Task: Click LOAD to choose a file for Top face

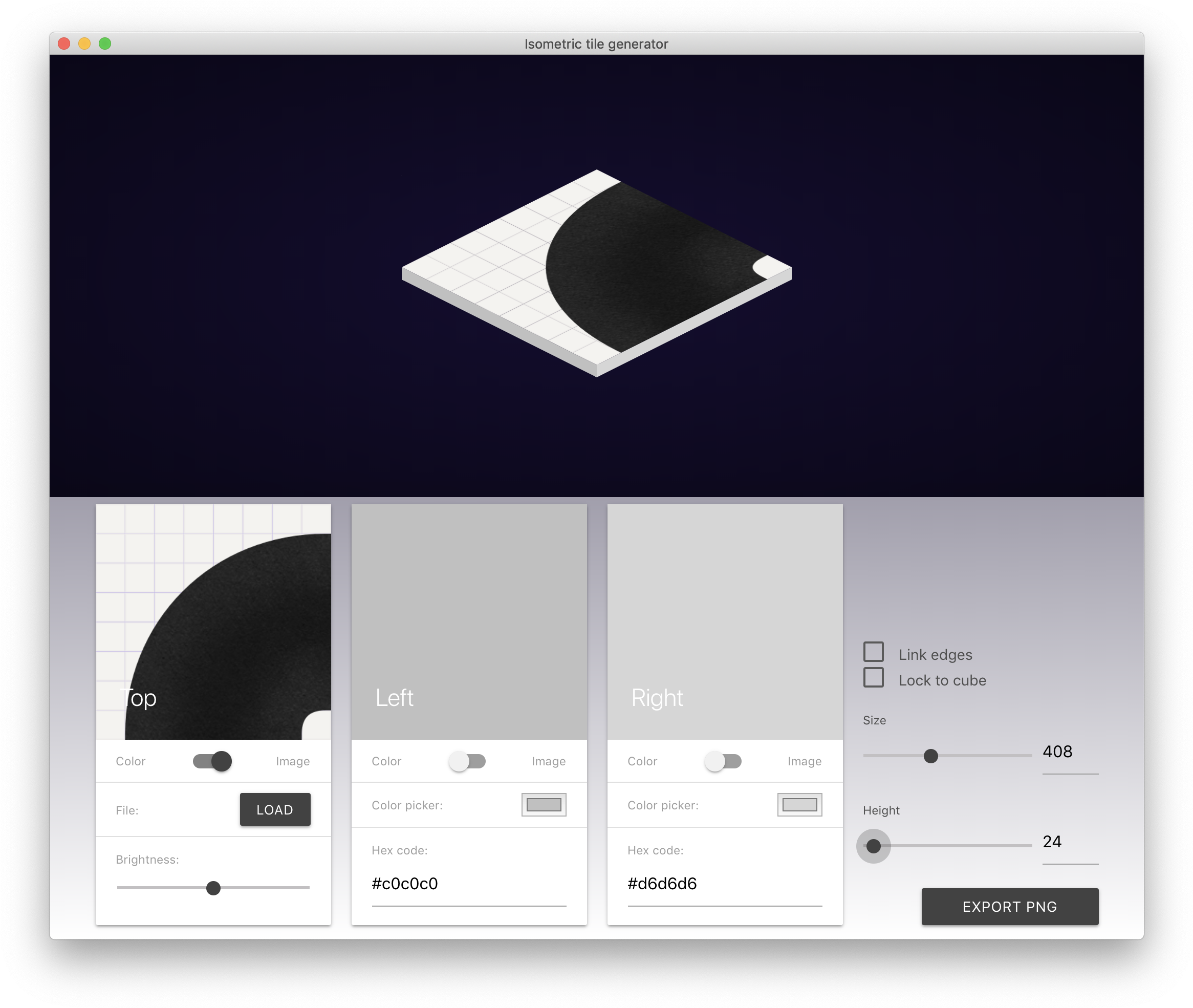Action: coord(275,809)
